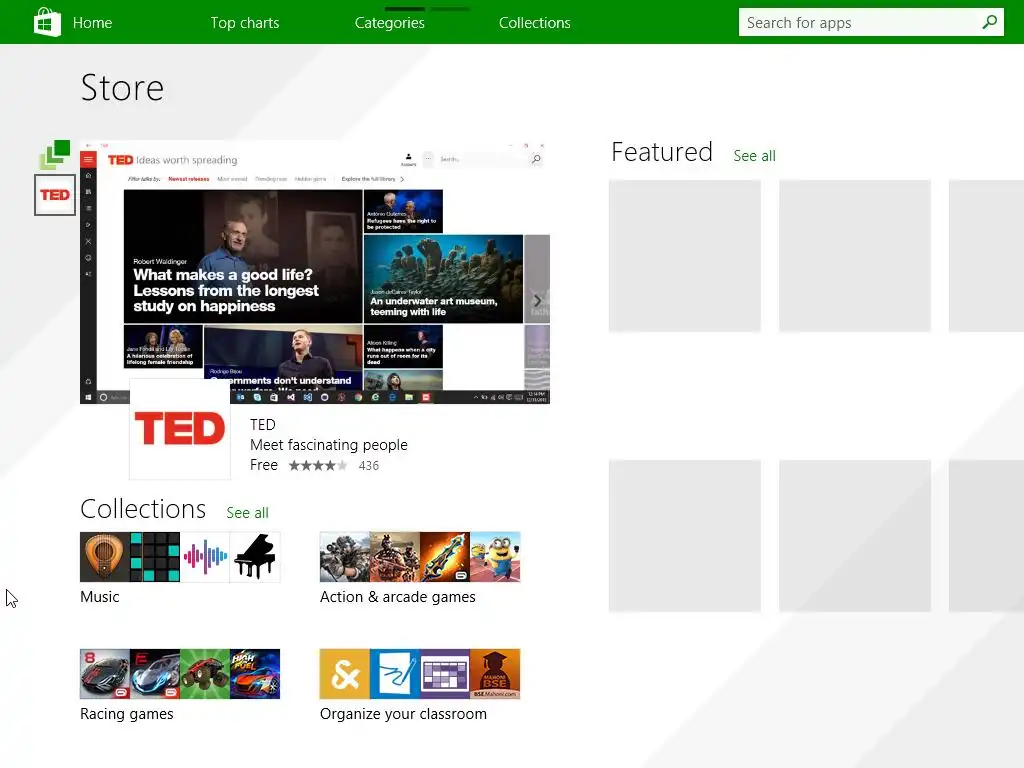Open the Categories tab
This screenshot has width=1024, height=768.
pyautogui.click(x=389, y=23)
